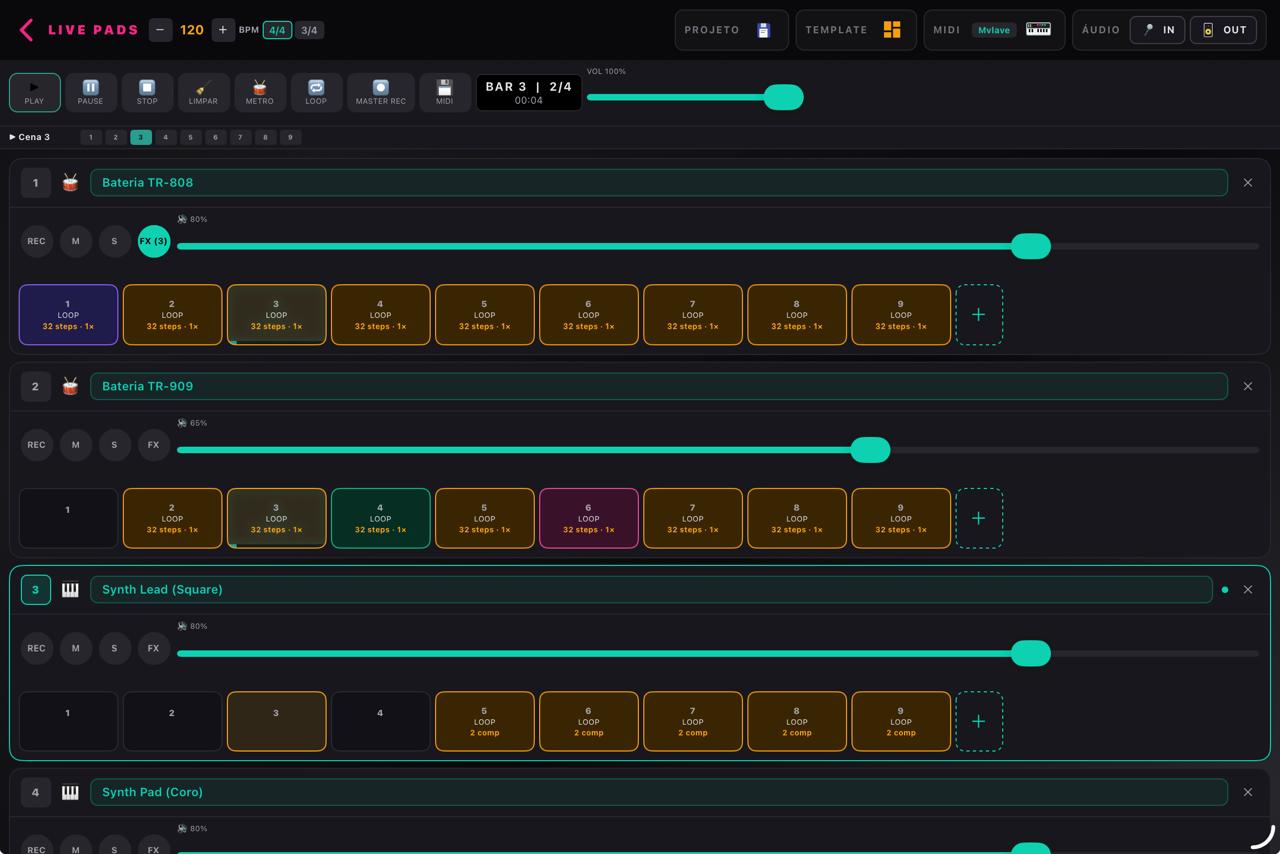Switch to scene tab 4
1280x854 pixels.
click(165, 137)
